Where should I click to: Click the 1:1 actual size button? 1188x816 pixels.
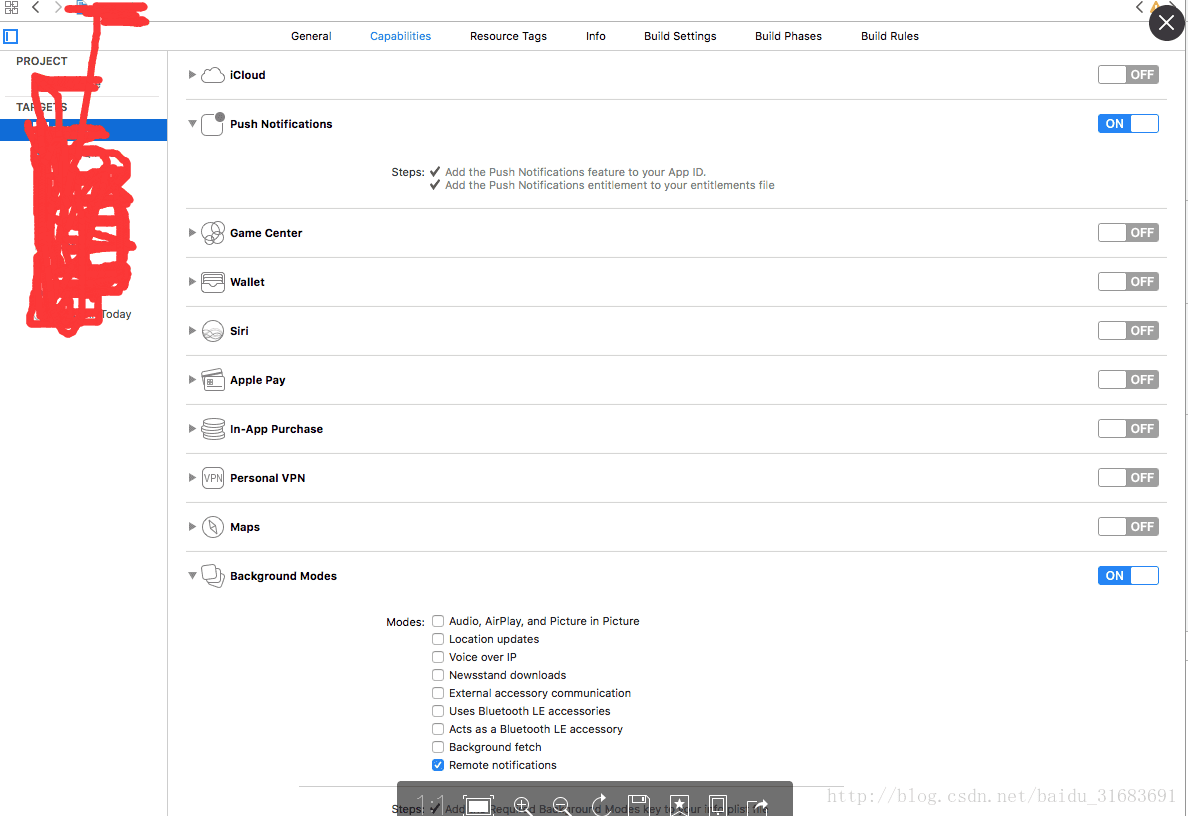click(x=431, y=803)
